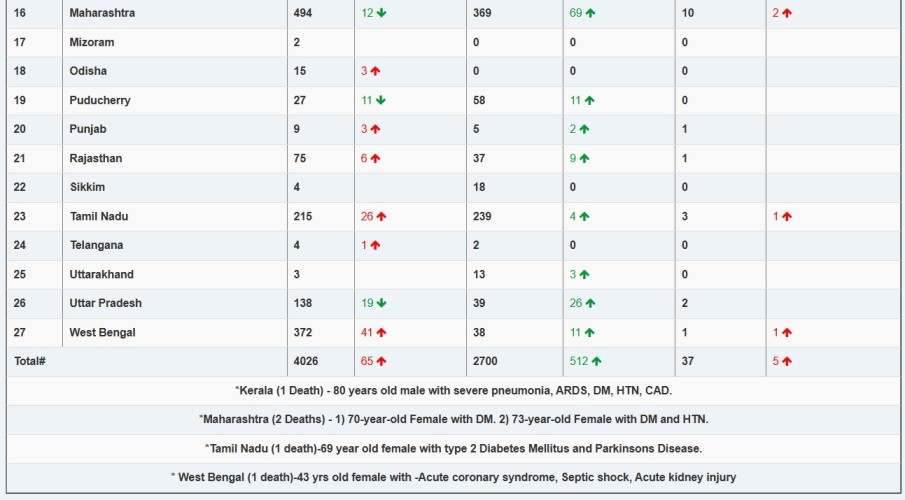Screen dimensions: 905x500
Task: Click the green down arrow beside Maharashtra's 12
Action: (382, 13)
